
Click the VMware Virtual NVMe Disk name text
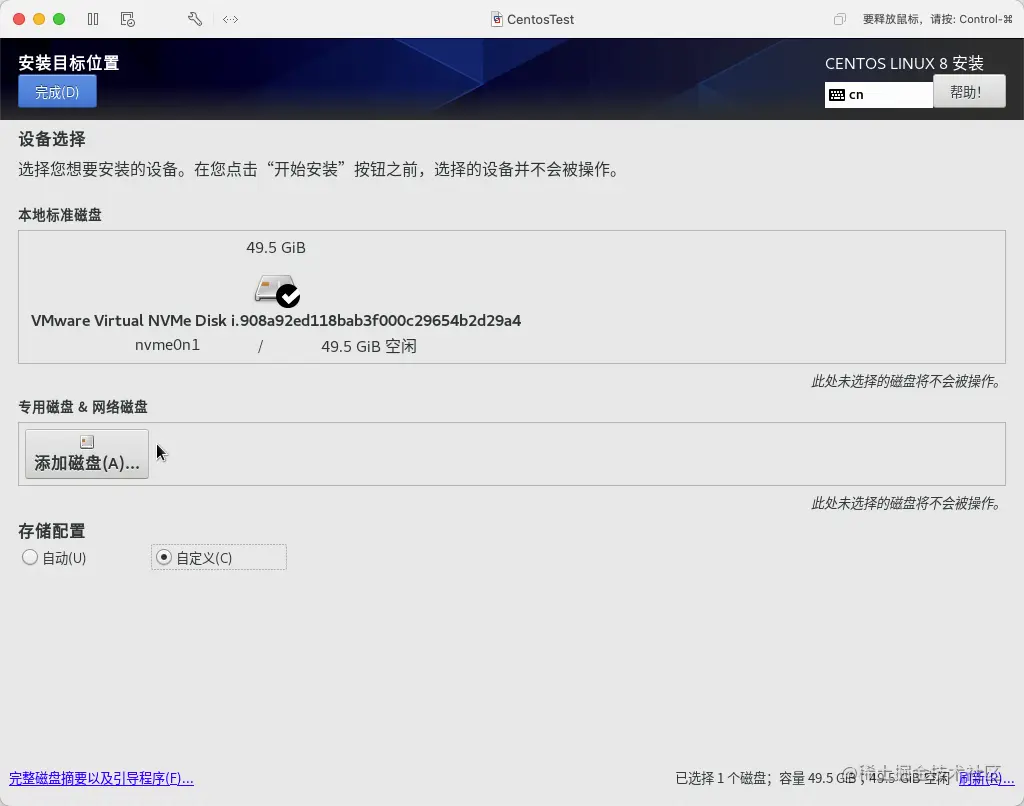click(x=276, y=321)
